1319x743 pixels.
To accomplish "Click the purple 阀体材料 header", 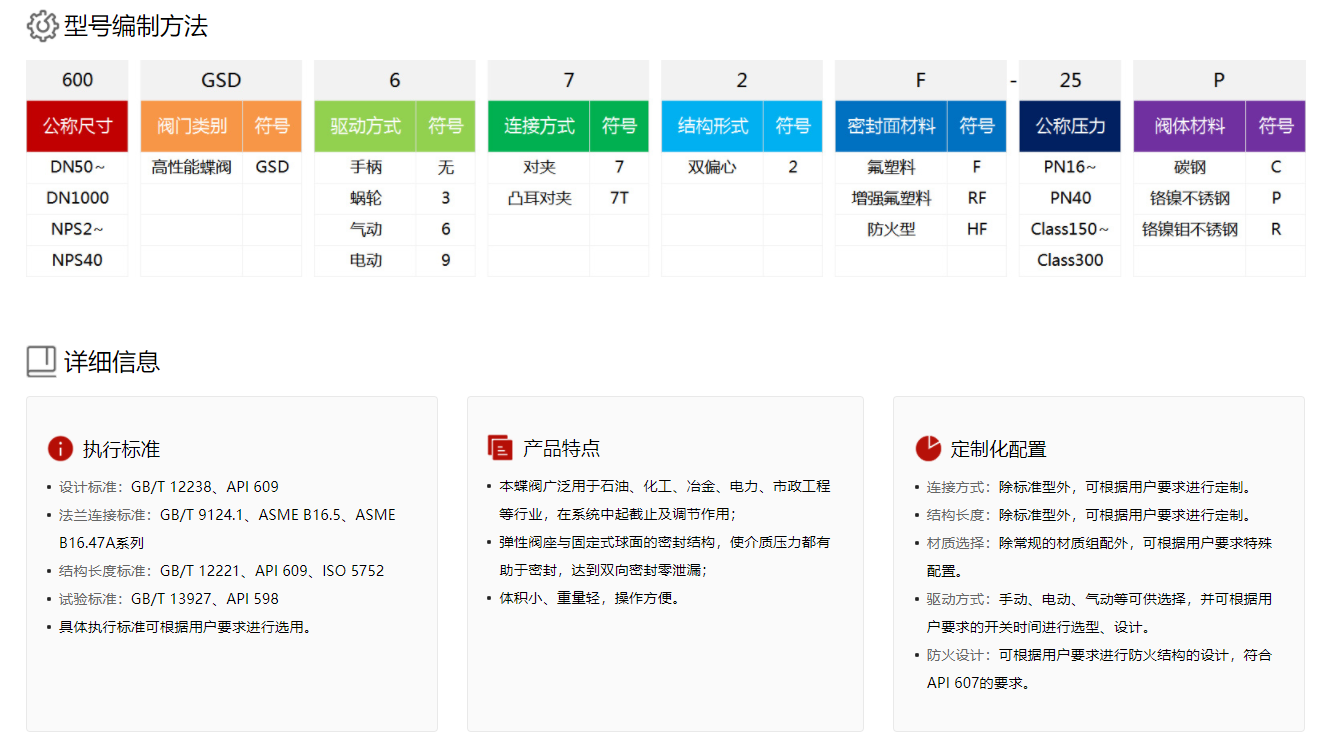I will (x=1189, y=126).
